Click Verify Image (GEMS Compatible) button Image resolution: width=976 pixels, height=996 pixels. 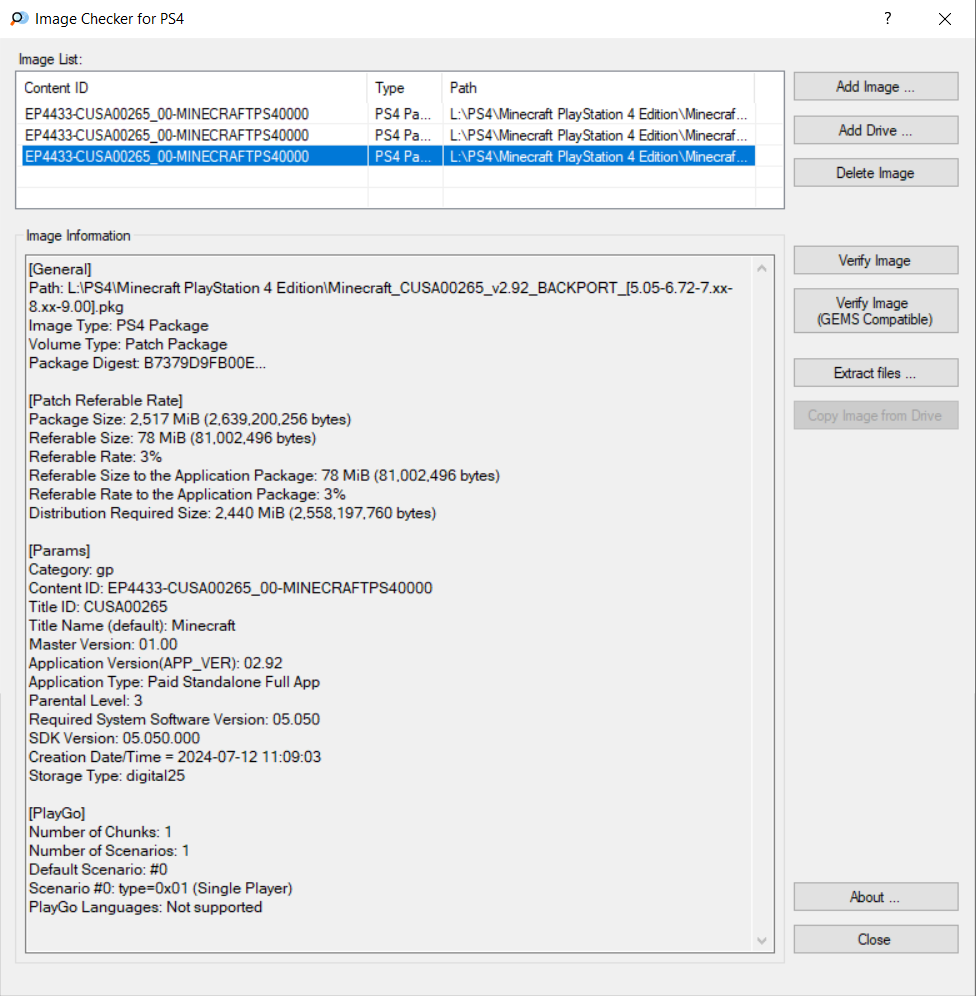[x=876, y=311]
